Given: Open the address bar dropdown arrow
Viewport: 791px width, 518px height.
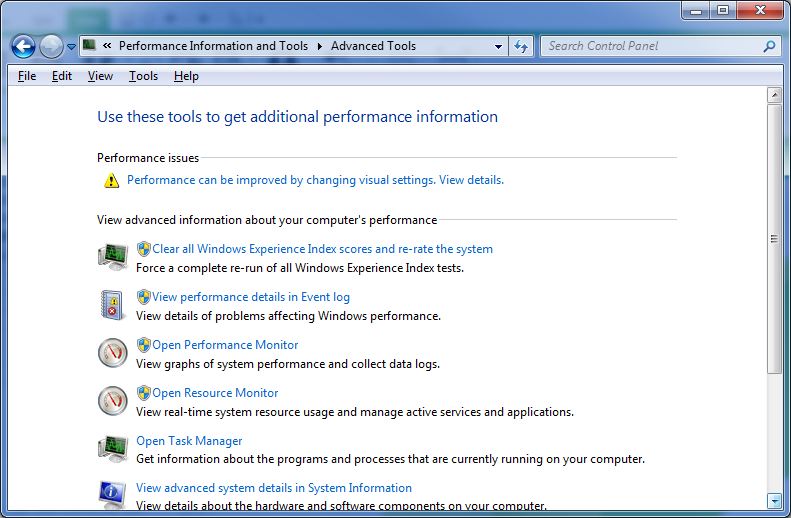Looking at the screenshot, I should tap(499, 46).
